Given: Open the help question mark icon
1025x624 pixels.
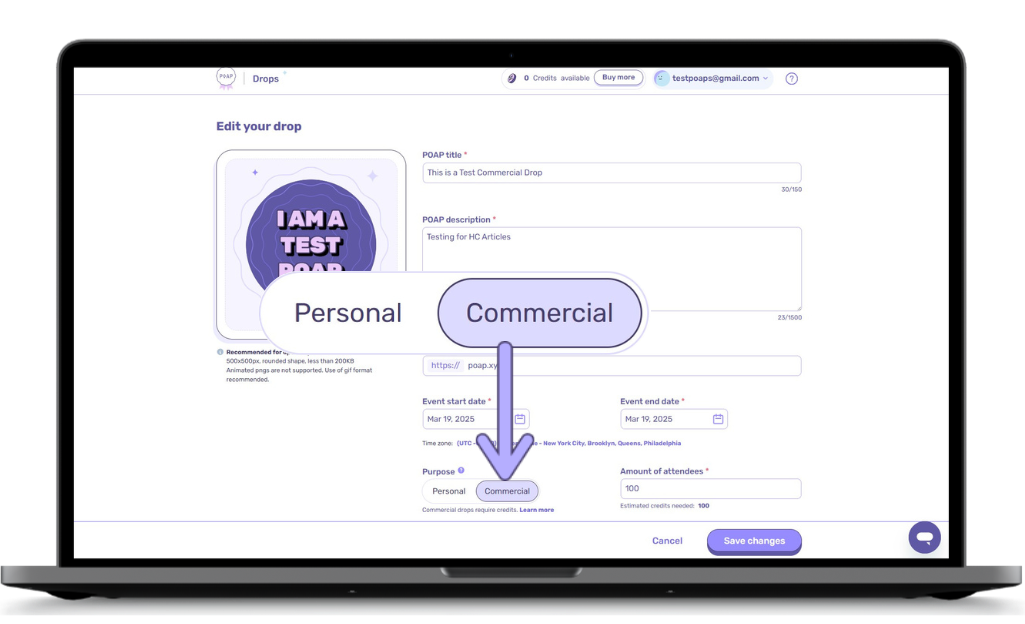Looking at the screenshot, I should (791, 78).
